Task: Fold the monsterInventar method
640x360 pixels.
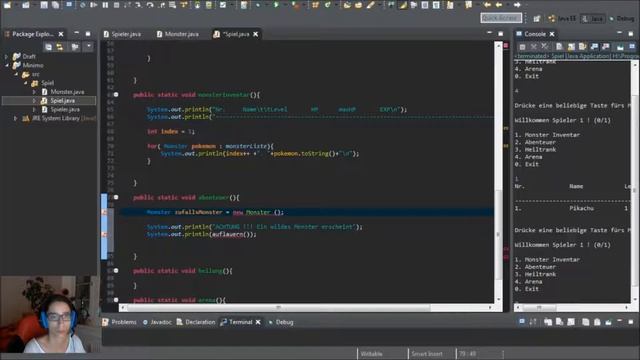Action: pos(116,95)
